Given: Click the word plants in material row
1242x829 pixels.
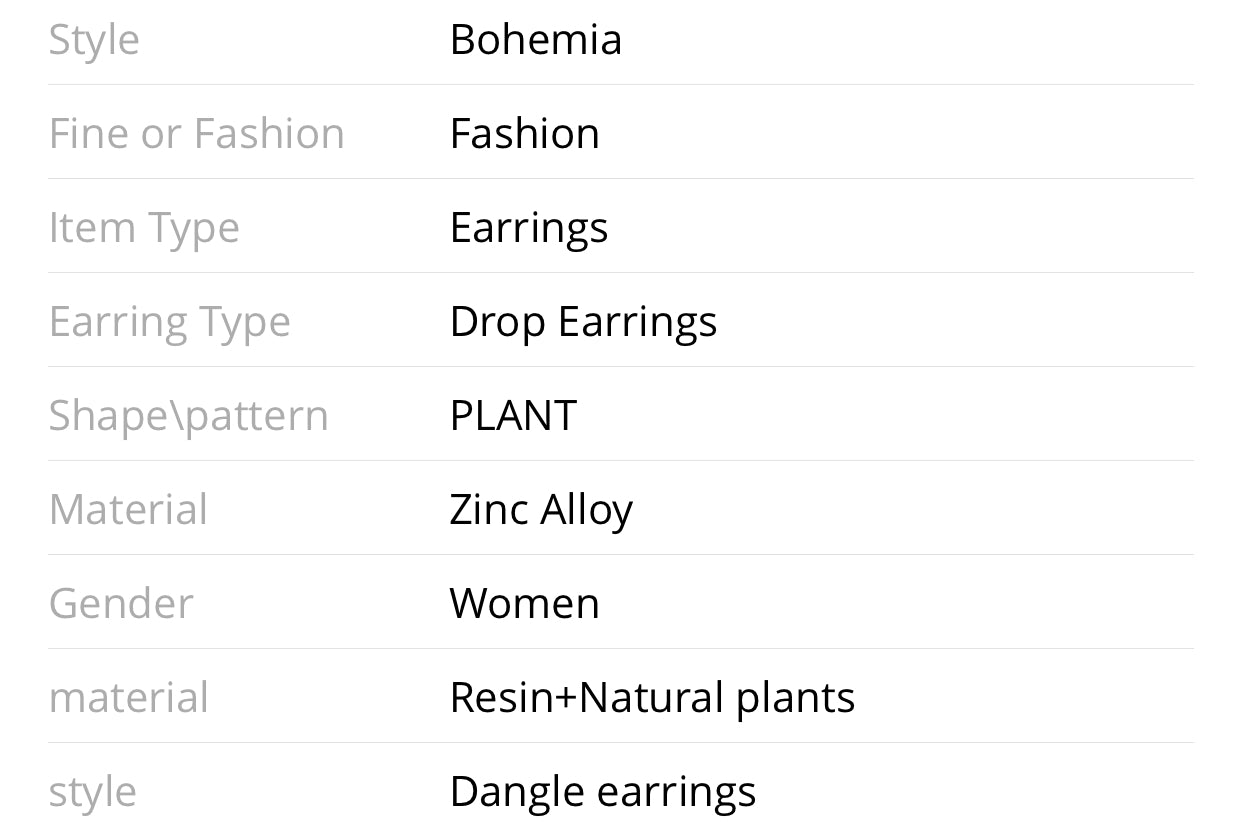Looking at the screenshot, I should (796, 699).
